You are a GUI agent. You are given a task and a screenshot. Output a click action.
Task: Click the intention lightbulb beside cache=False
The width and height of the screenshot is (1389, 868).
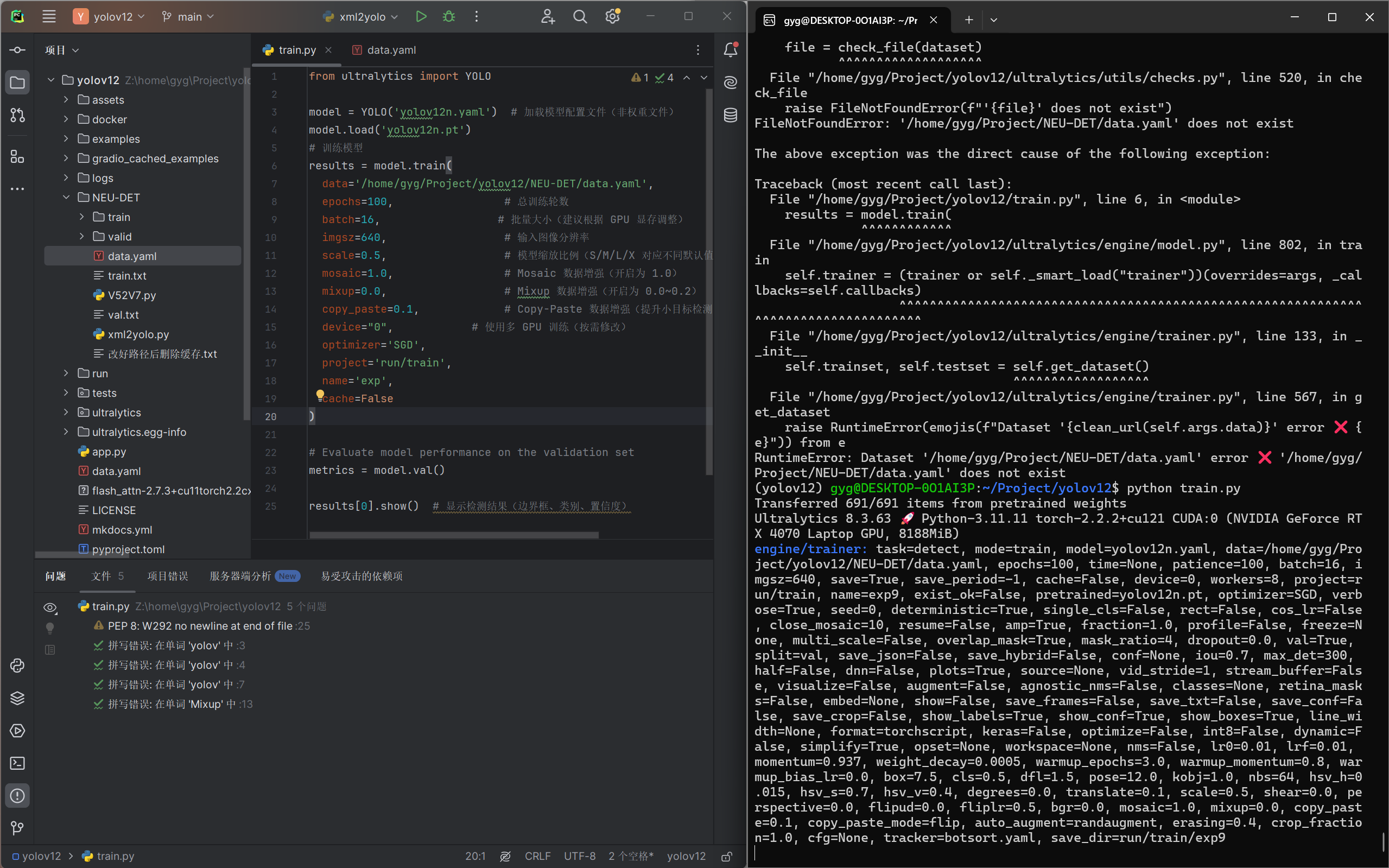320,395
